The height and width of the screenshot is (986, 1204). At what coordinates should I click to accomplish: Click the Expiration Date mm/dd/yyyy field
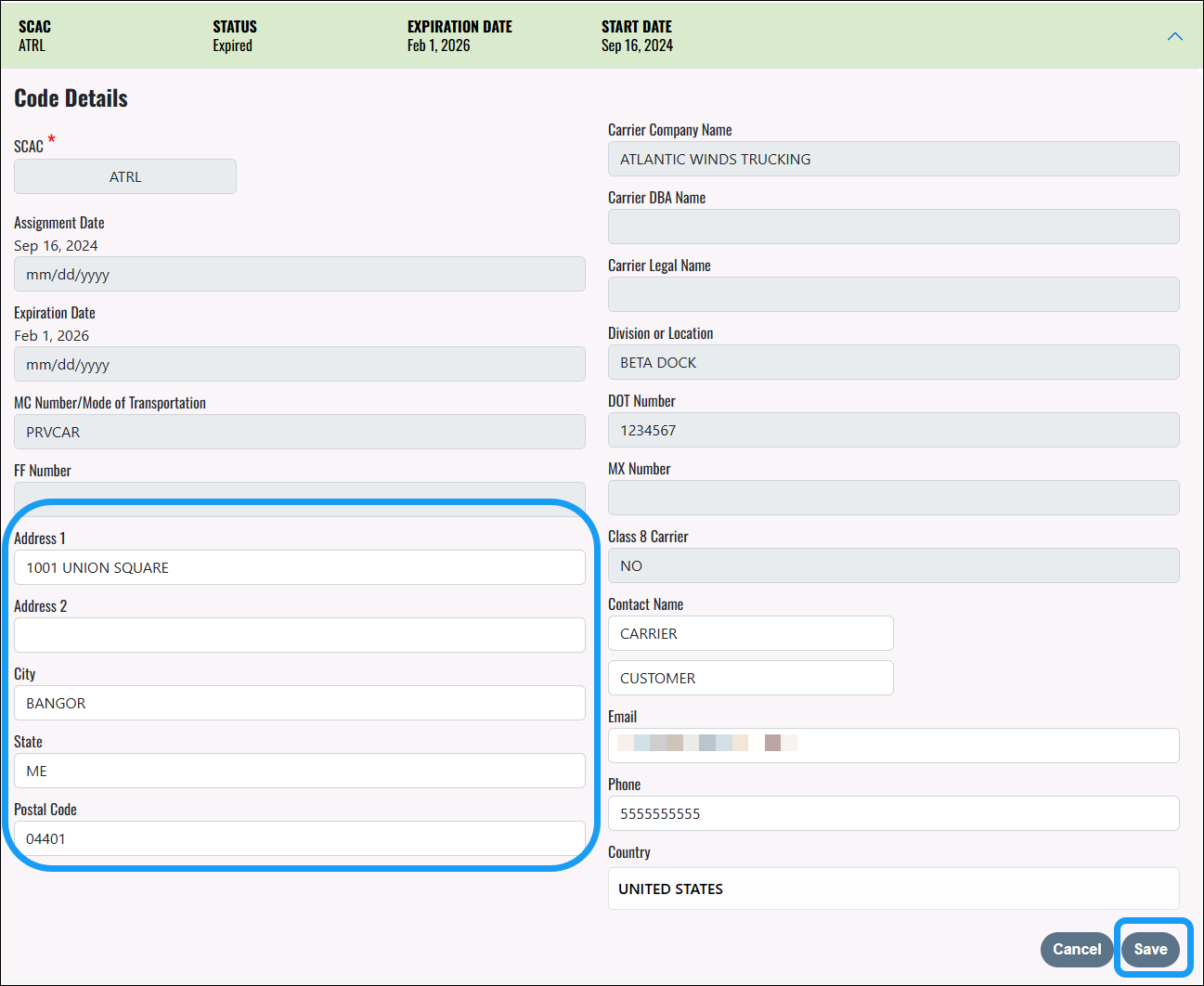(299, 364)
